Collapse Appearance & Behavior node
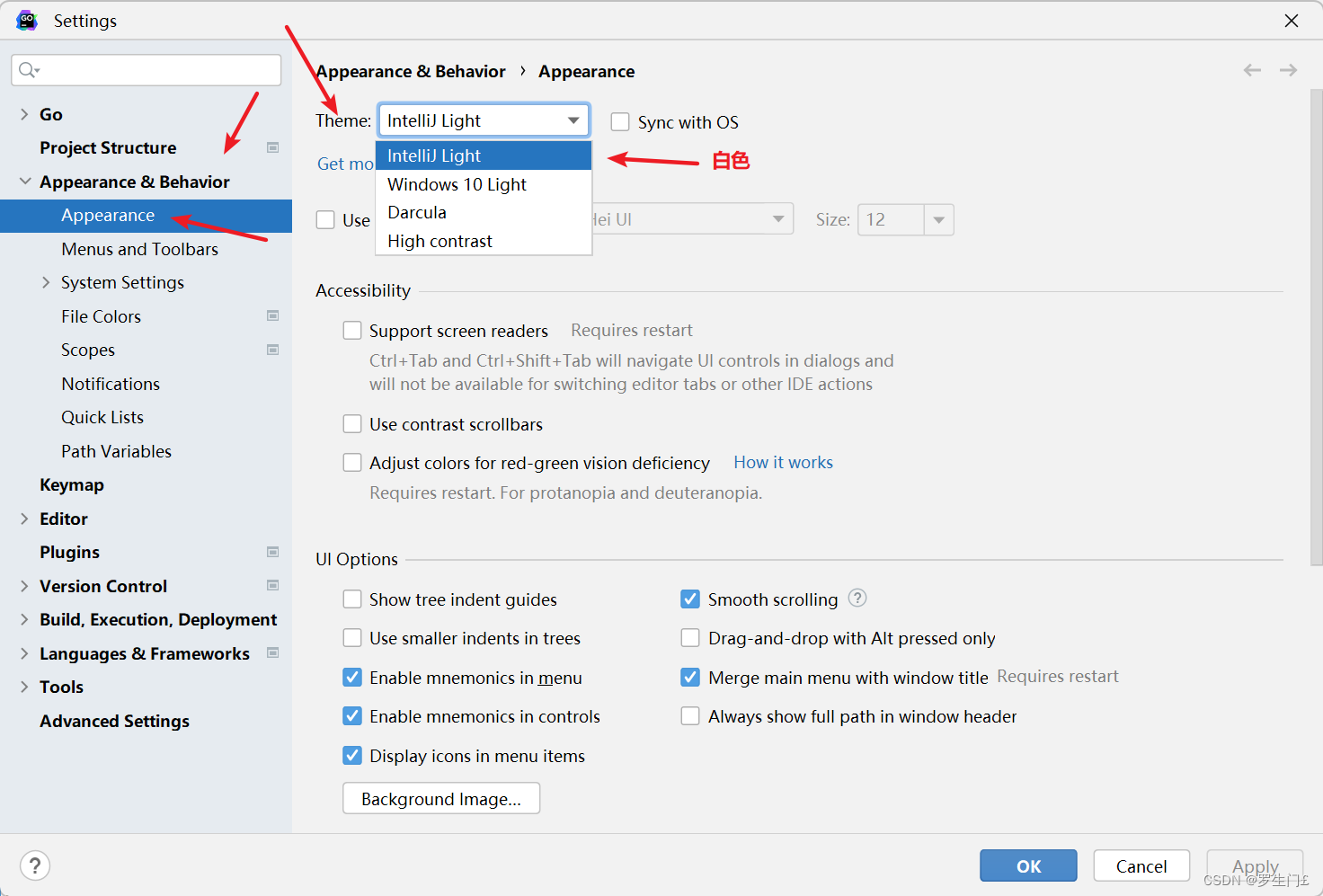 coord(24,182)
